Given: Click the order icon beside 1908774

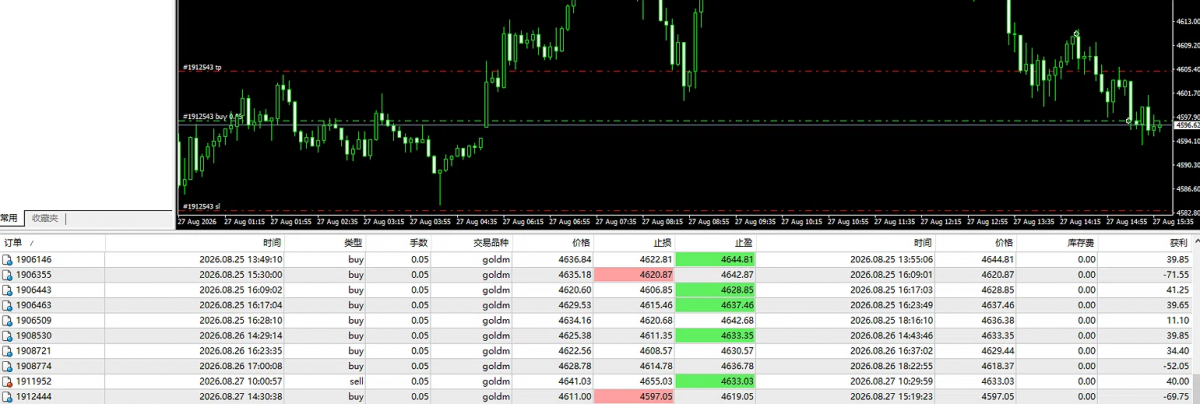Looking at the screenshot, I should click(8, 366).
